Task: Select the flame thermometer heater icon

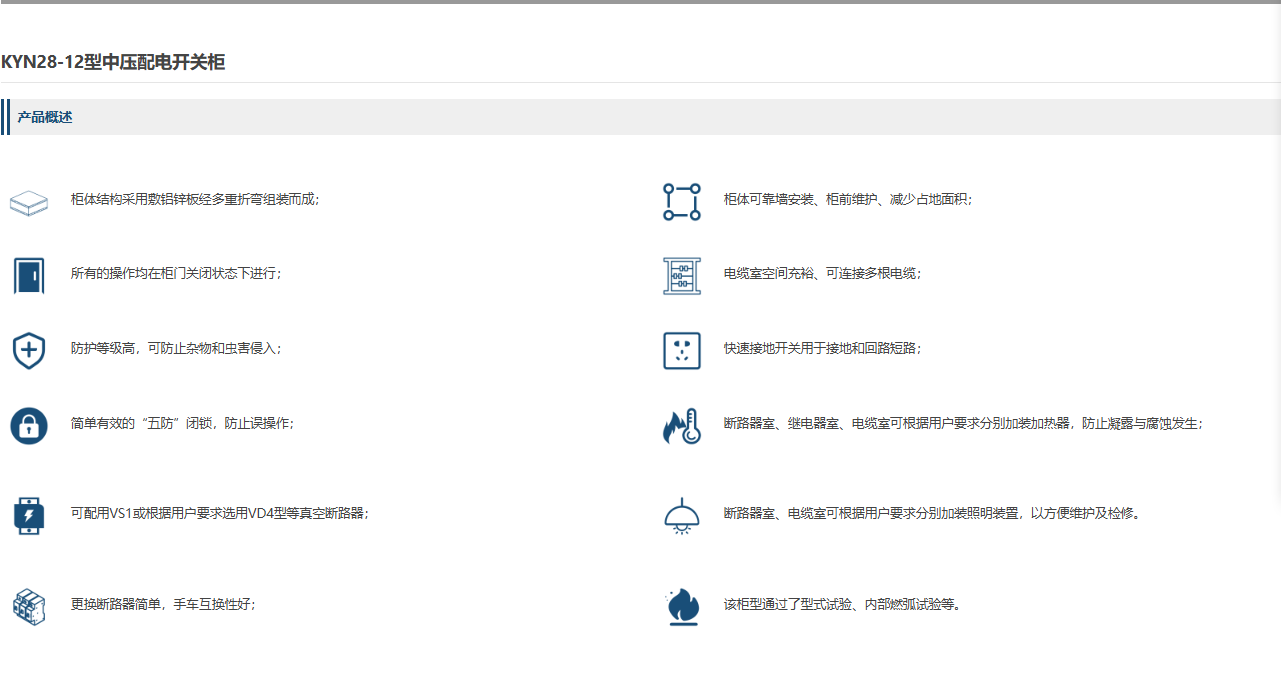Action: pyautogui.click(x=682, y=426)
